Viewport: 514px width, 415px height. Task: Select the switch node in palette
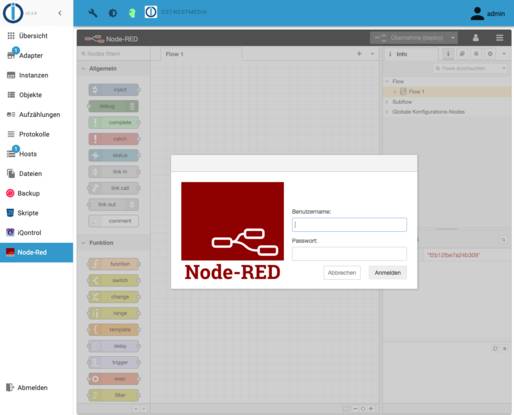point(114,280)
